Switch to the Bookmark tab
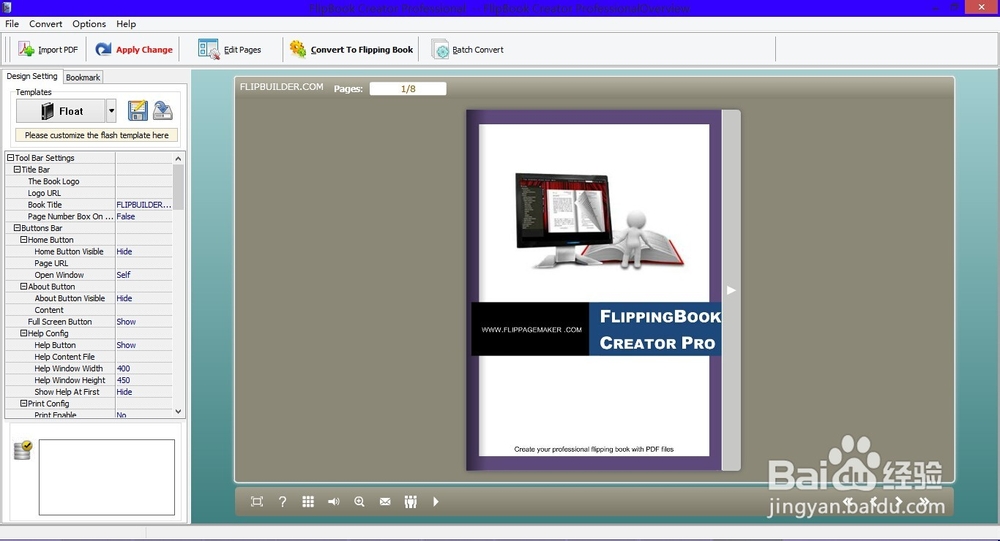 coord(83,77)
